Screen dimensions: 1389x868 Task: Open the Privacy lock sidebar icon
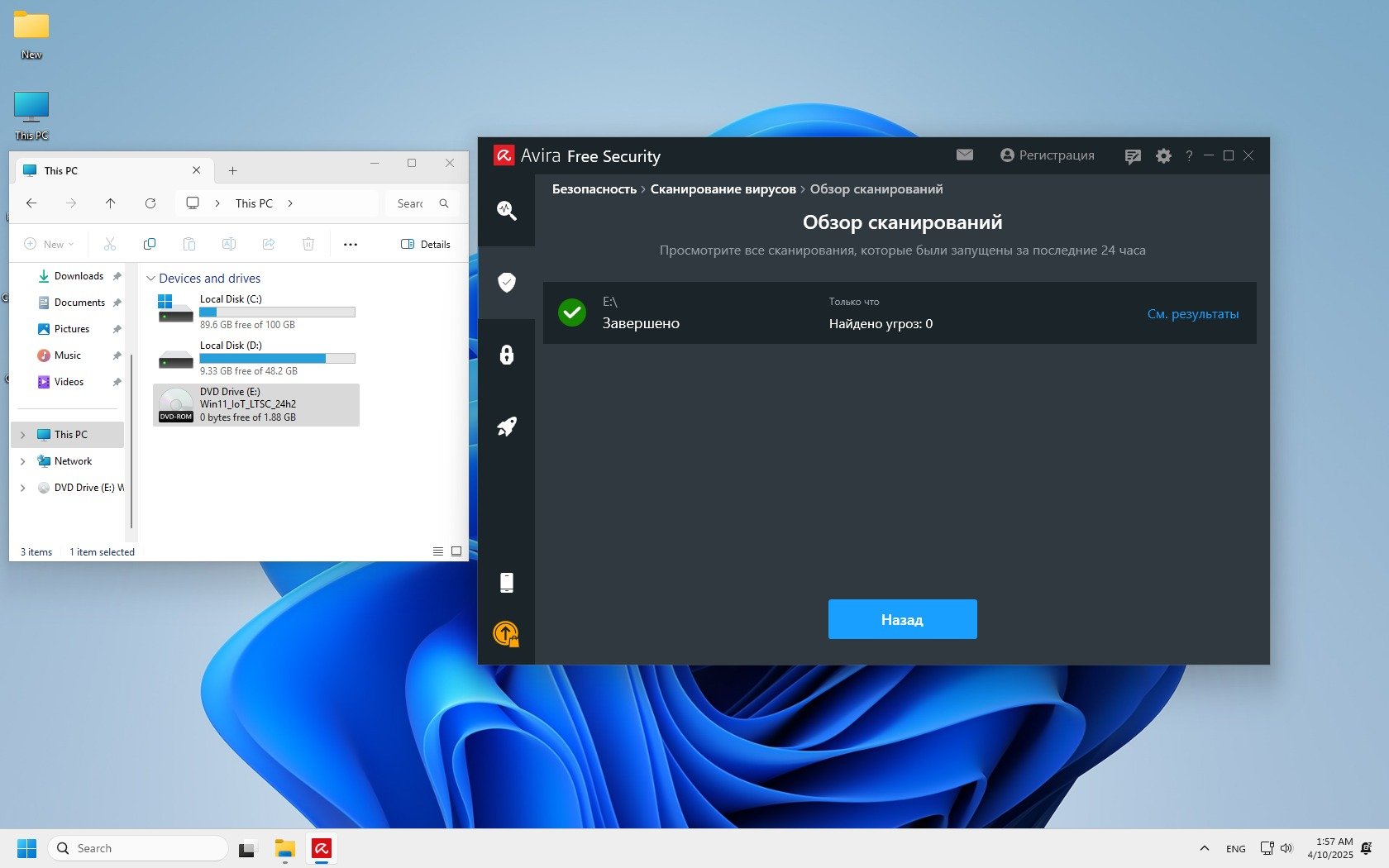(506, 355)
